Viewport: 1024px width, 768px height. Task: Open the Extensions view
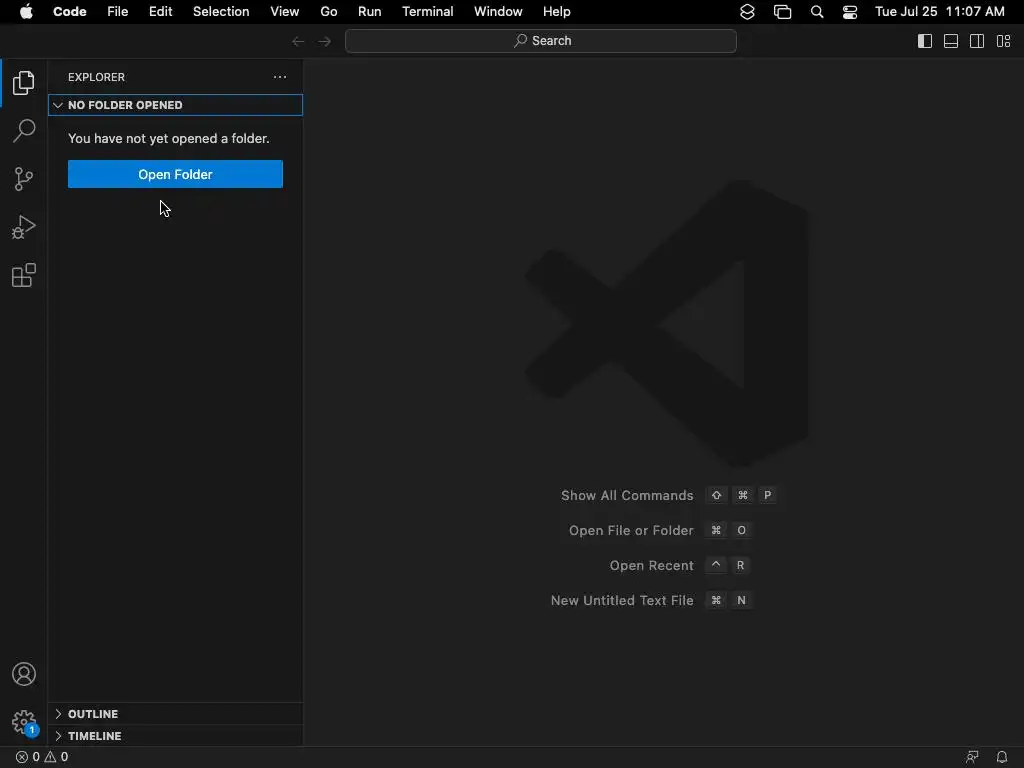click(x=24, y=275)
